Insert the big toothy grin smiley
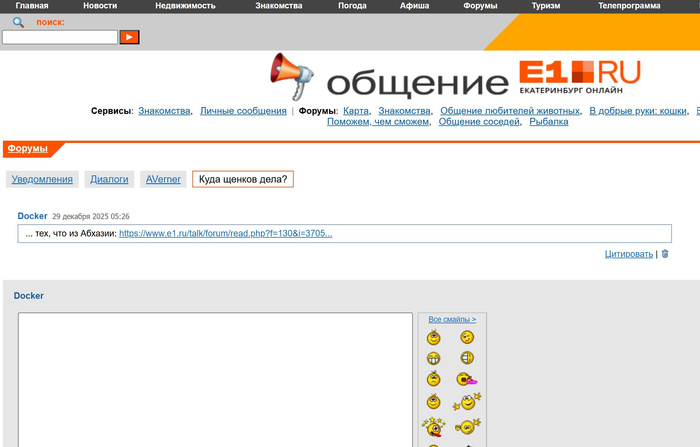 pyautogui.click(x=433, y=358)
